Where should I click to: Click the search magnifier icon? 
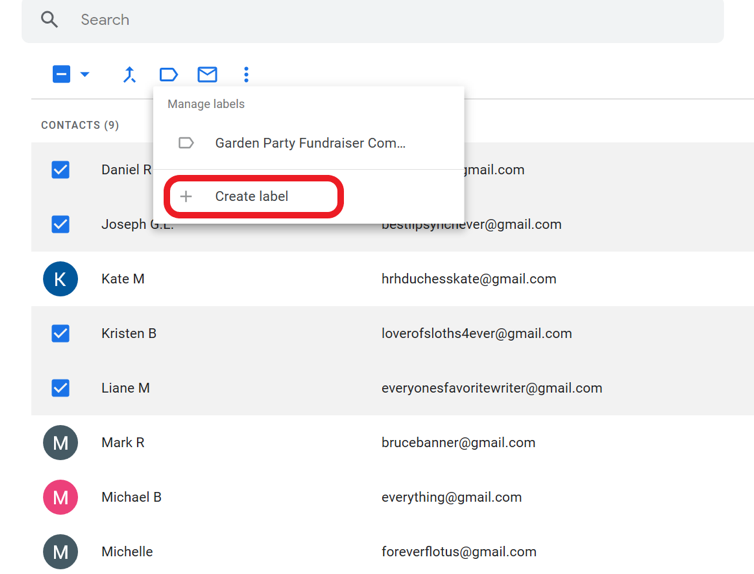coord(49,20)
